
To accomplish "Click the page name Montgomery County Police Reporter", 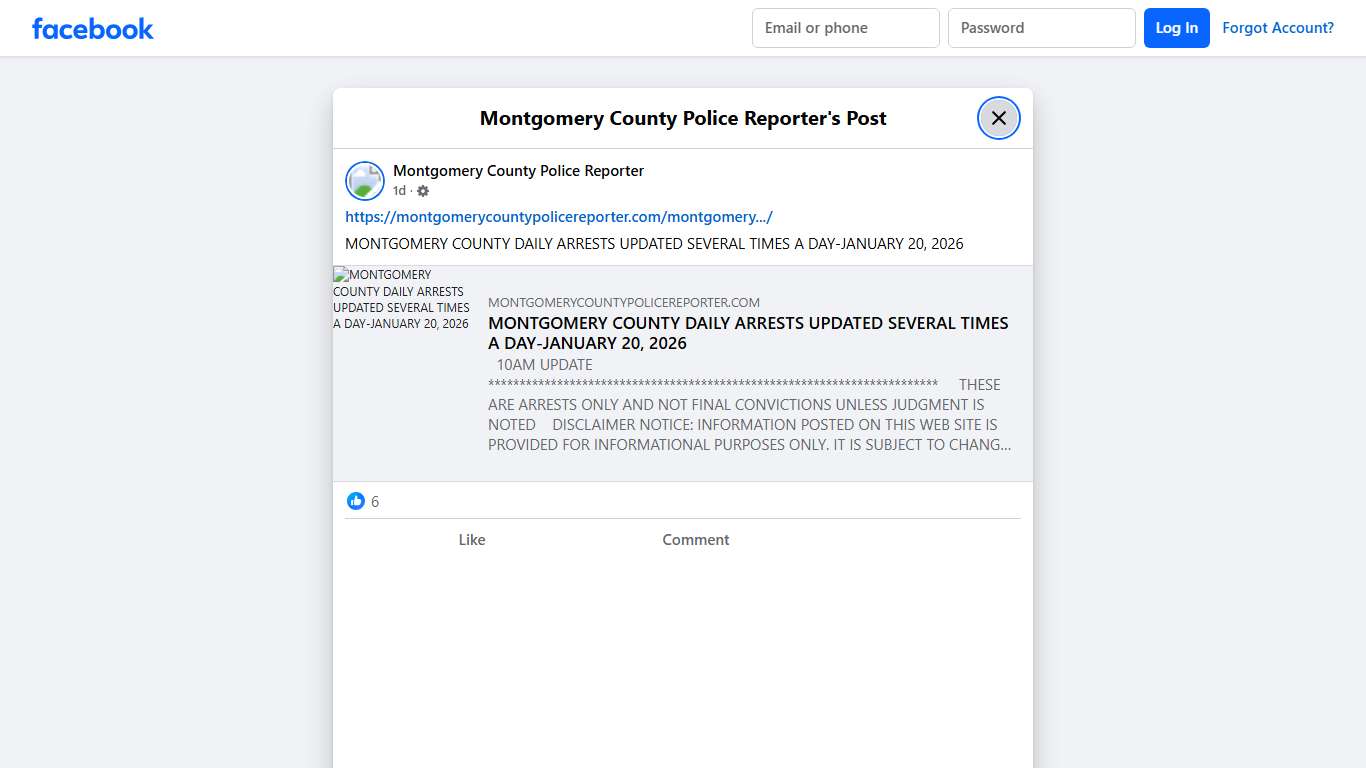I will point(518,170).
